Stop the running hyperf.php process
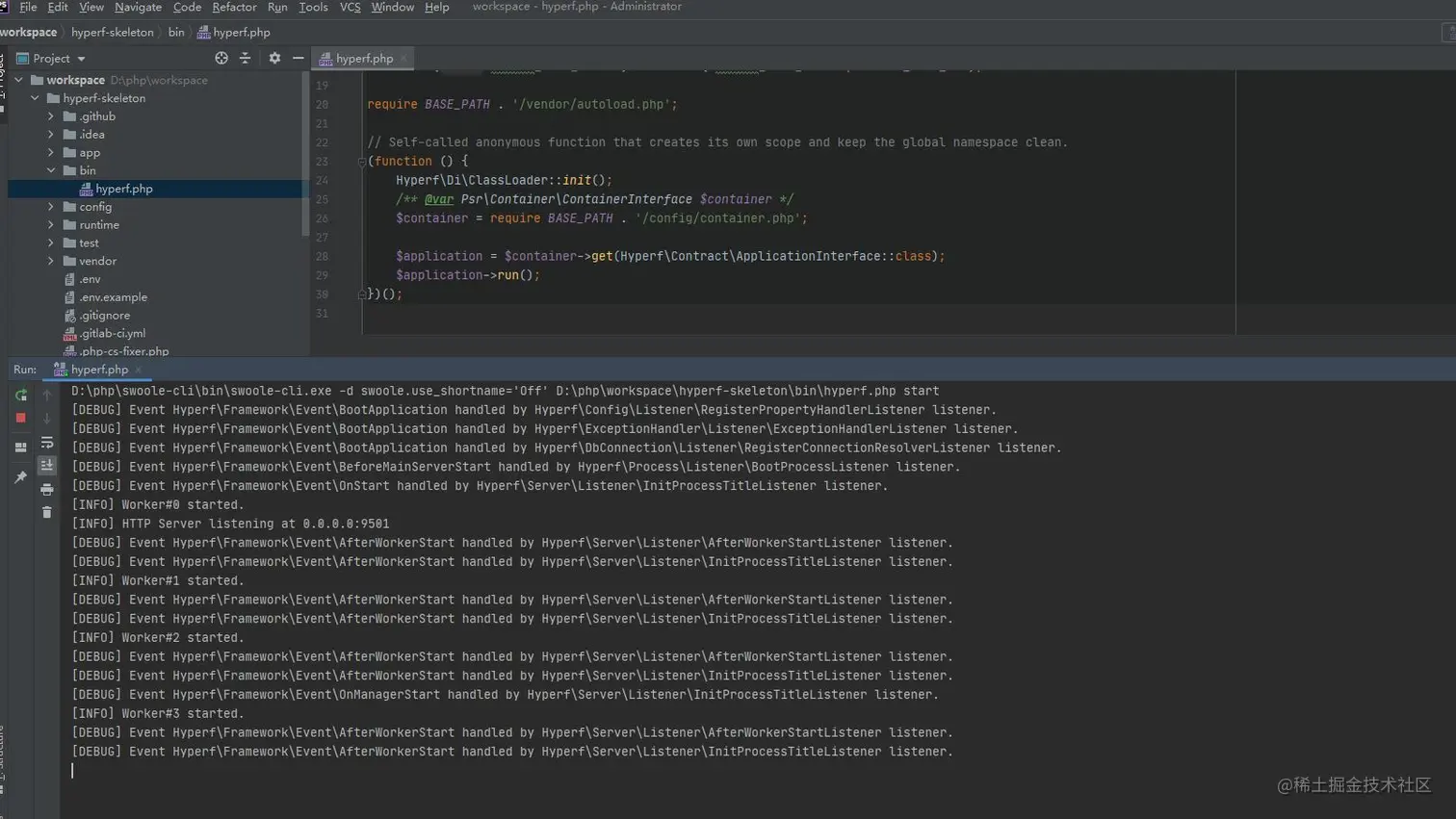This screenshot has width=1456, height=819. (20, 419)
